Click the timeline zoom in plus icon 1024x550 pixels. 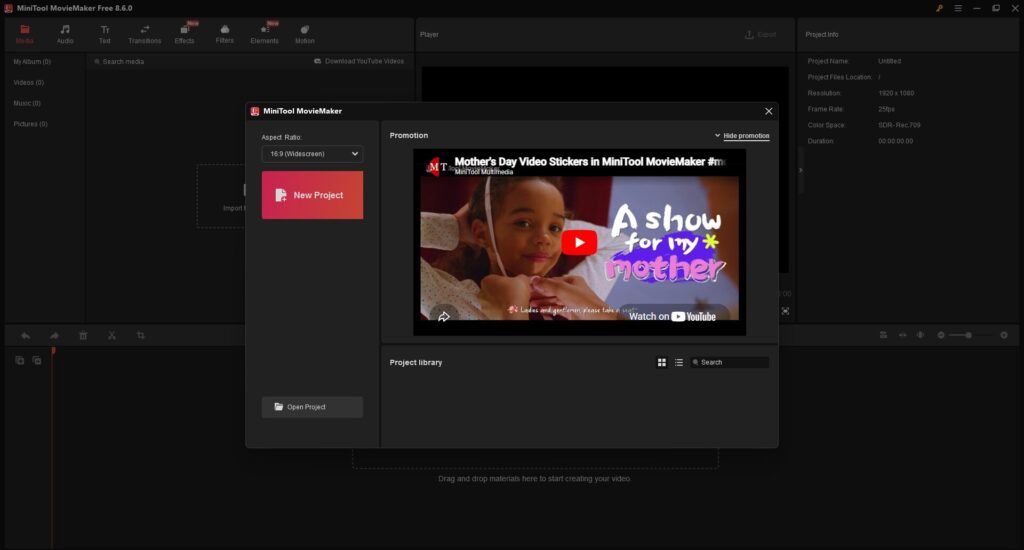[1004, 335]
